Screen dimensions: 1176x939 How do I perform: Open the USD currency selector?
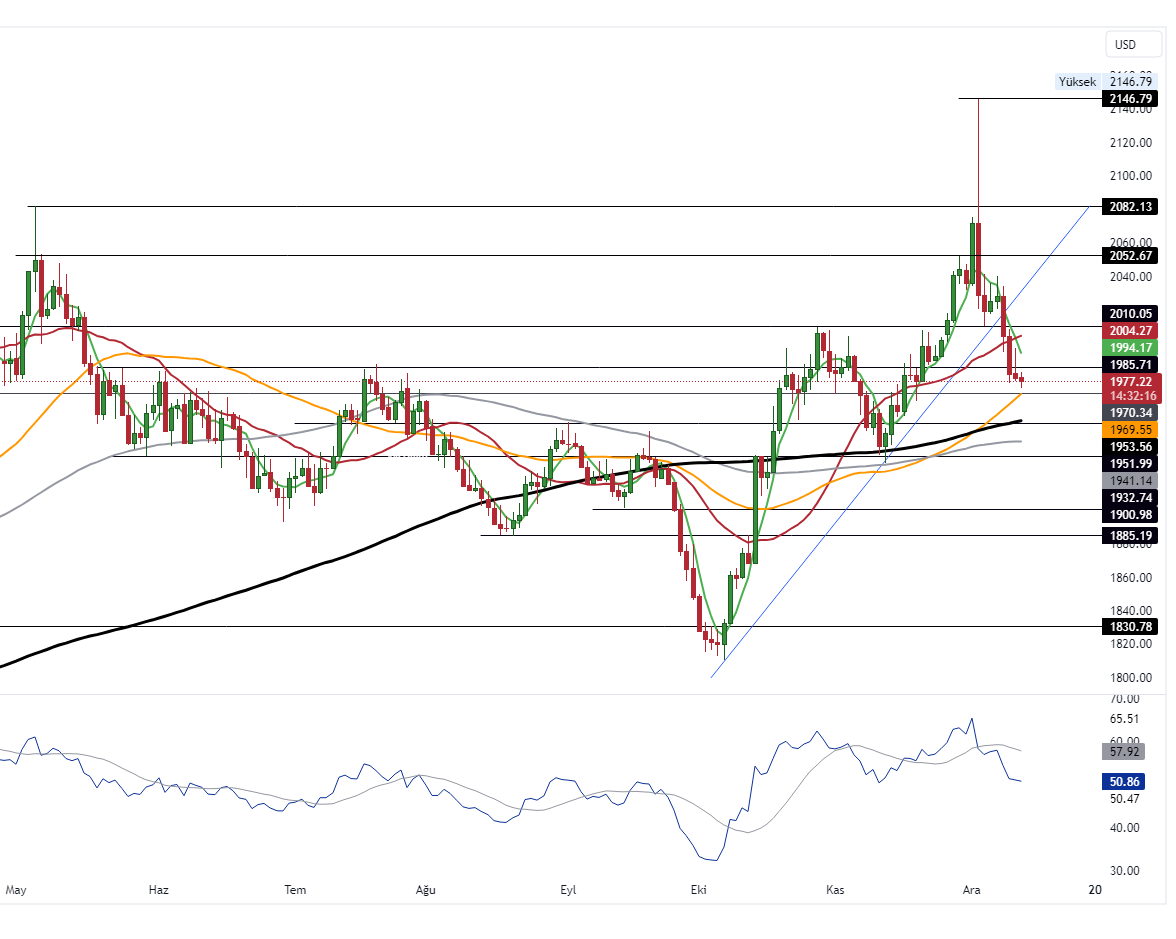pyautogui.click(x=1126, y=44)
